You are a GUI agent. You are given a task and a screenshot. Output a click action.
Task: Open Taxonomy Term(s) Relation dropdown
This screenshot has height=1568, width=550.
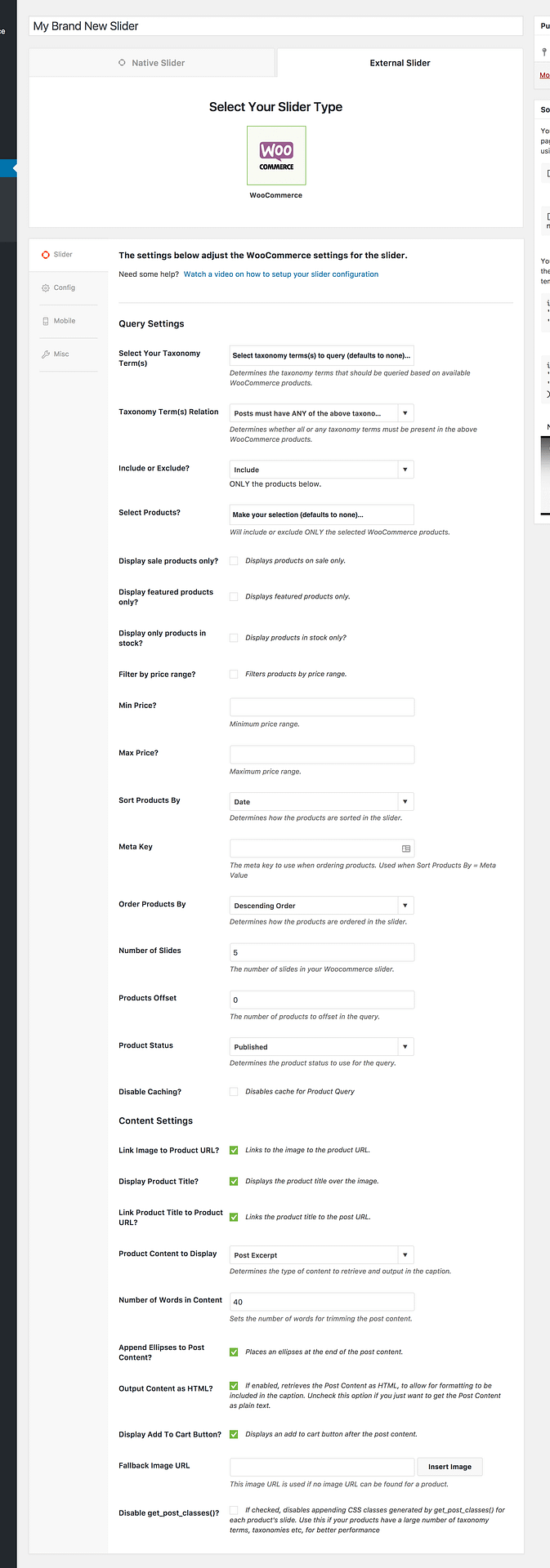(x=321, y=413)
